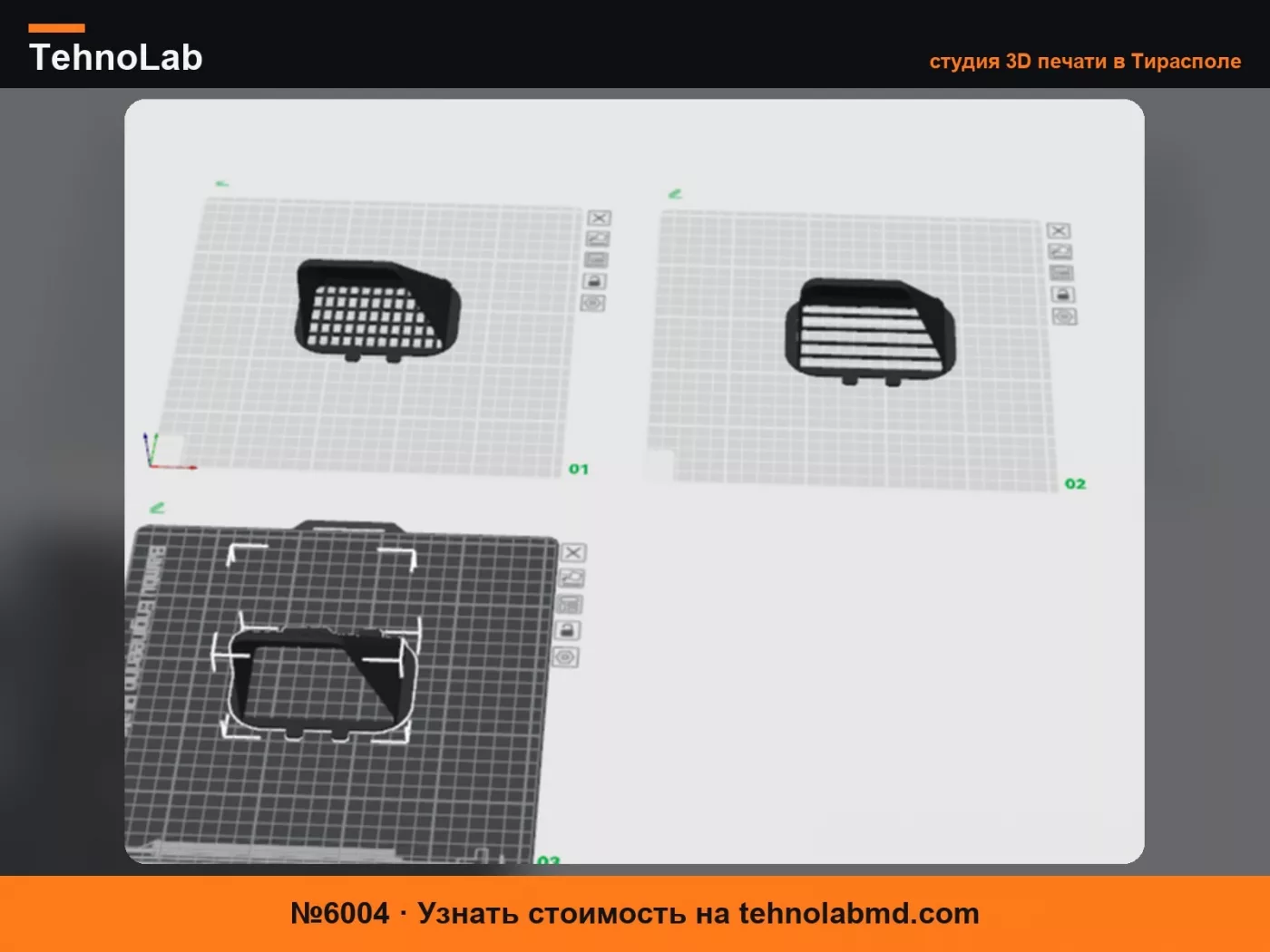Select the square-grid vent model on plate 01

click(x=377, y=310)
